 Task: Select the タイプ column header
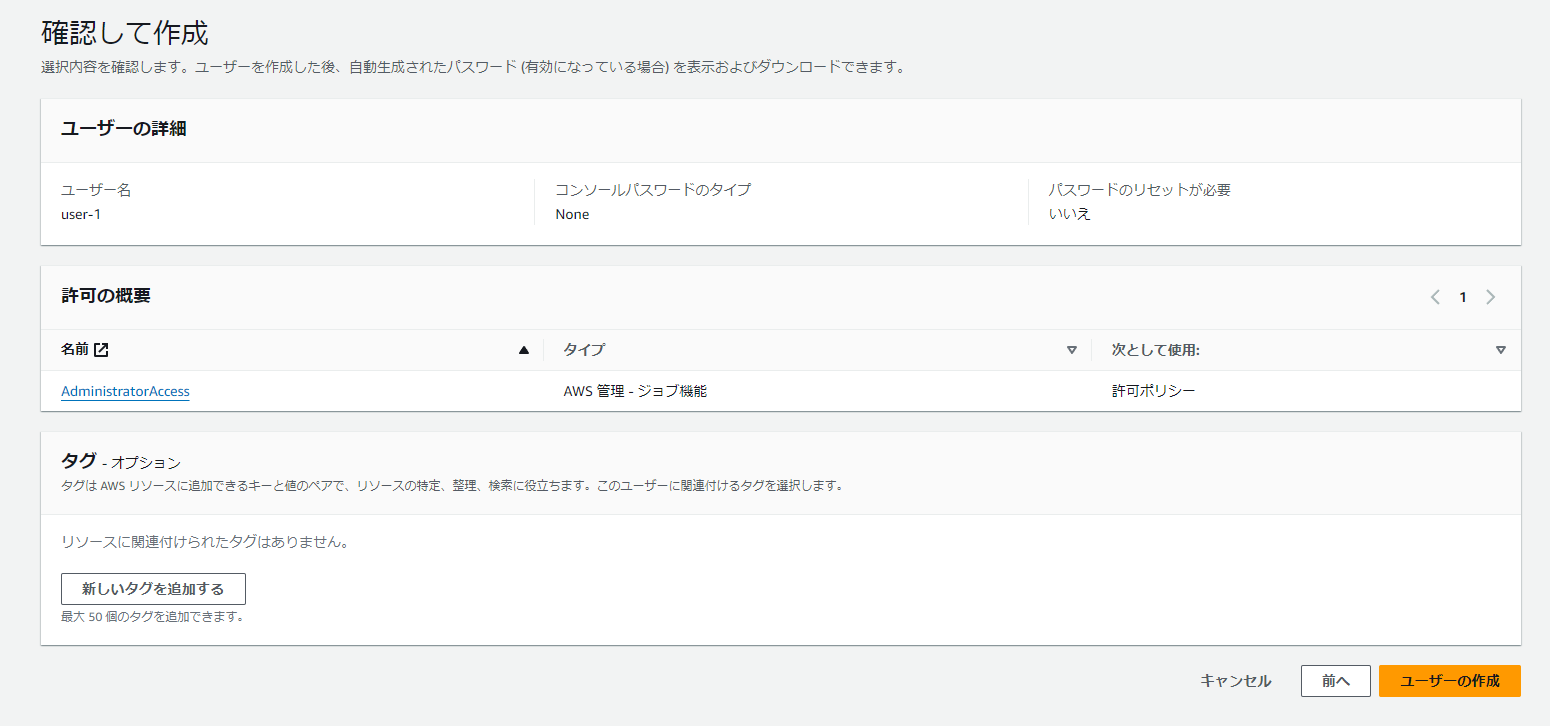point(580,349)
